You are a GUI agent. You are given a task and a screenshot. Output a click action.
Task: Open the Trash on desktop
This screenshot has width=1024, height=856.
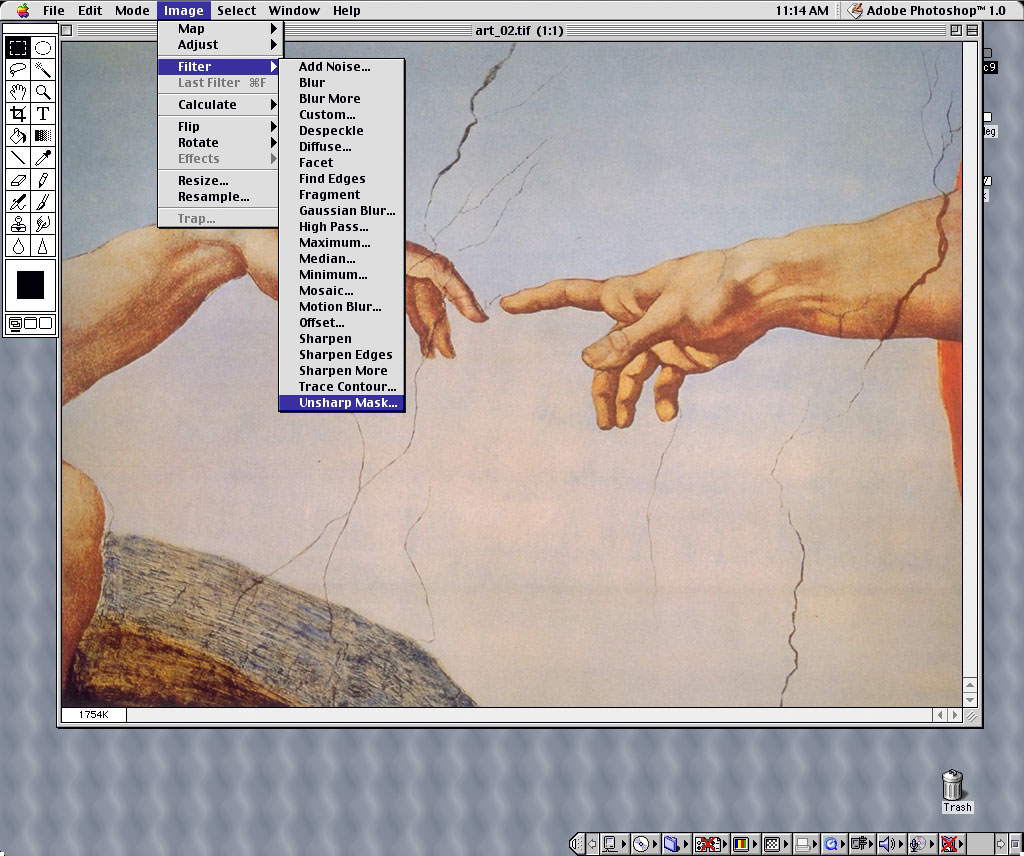pos(954,791)
